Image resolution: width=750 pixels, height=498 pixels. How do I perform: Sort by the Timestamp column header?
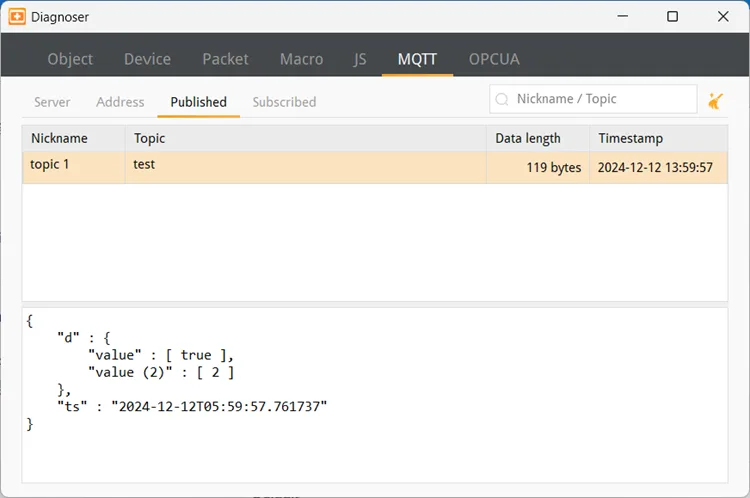[659, 138]
